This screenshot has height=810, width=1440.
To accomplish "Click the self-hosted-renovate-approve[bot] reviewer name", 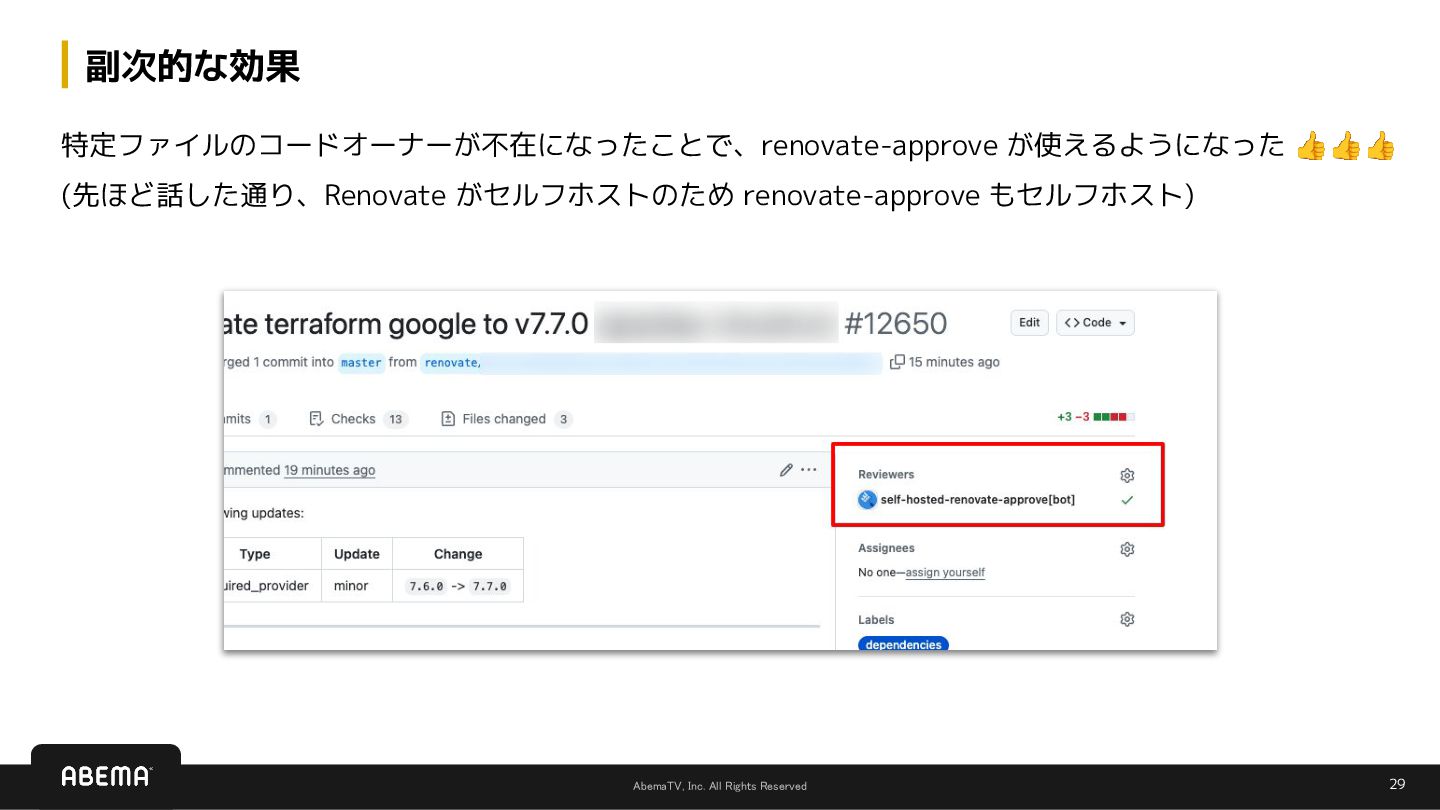I will click(x=978, y=499).
